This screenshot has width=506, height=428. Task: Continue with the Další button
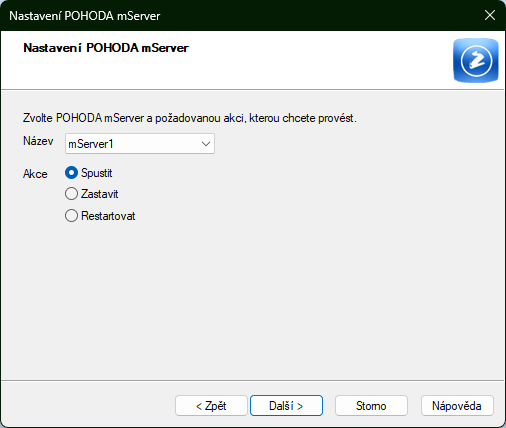[286, 406]
